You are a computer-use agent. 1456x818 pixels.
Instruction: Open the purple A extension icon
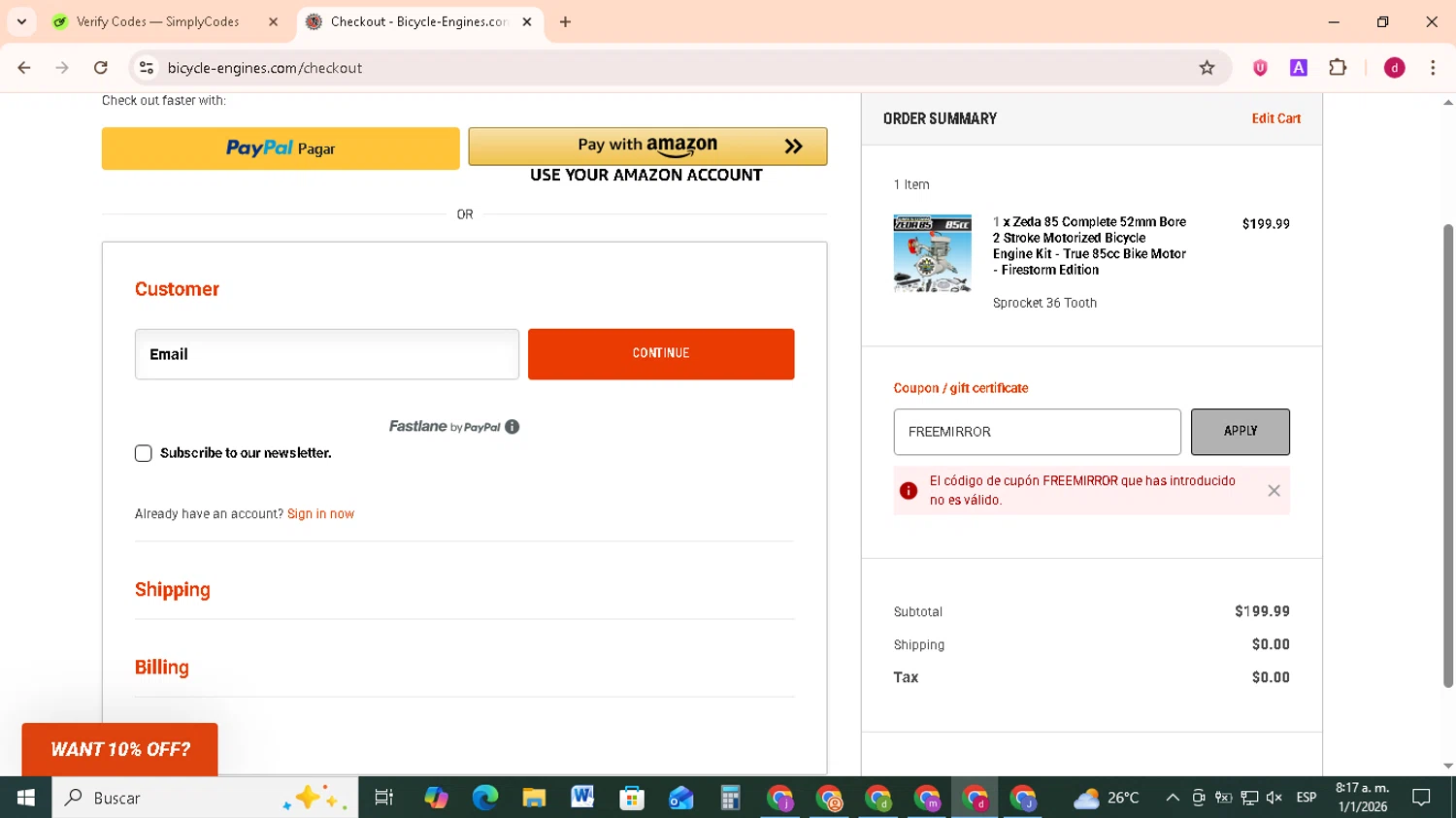(x=1299, y=68)
